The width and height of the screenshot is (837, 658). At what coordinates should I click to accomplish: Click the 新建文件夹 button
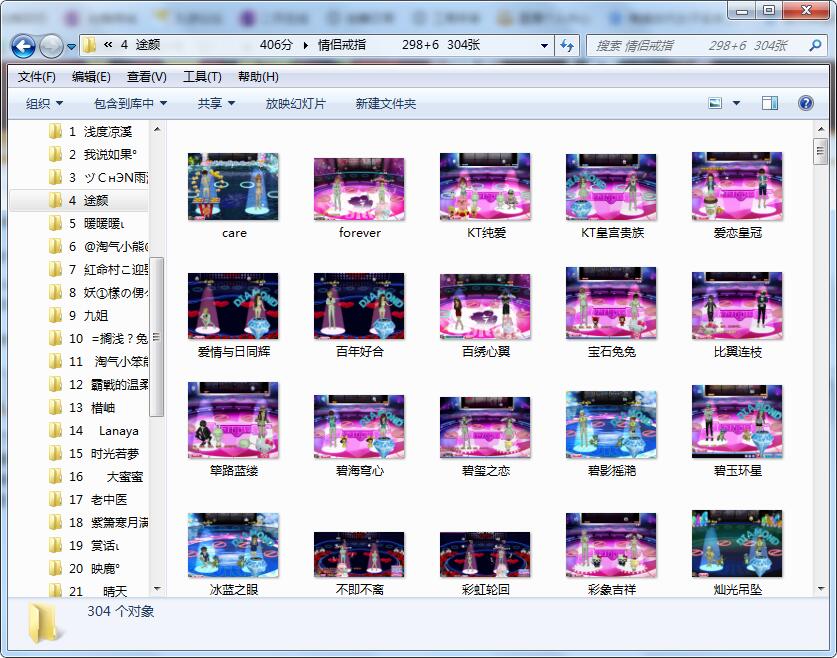click(x=385, y=104)
